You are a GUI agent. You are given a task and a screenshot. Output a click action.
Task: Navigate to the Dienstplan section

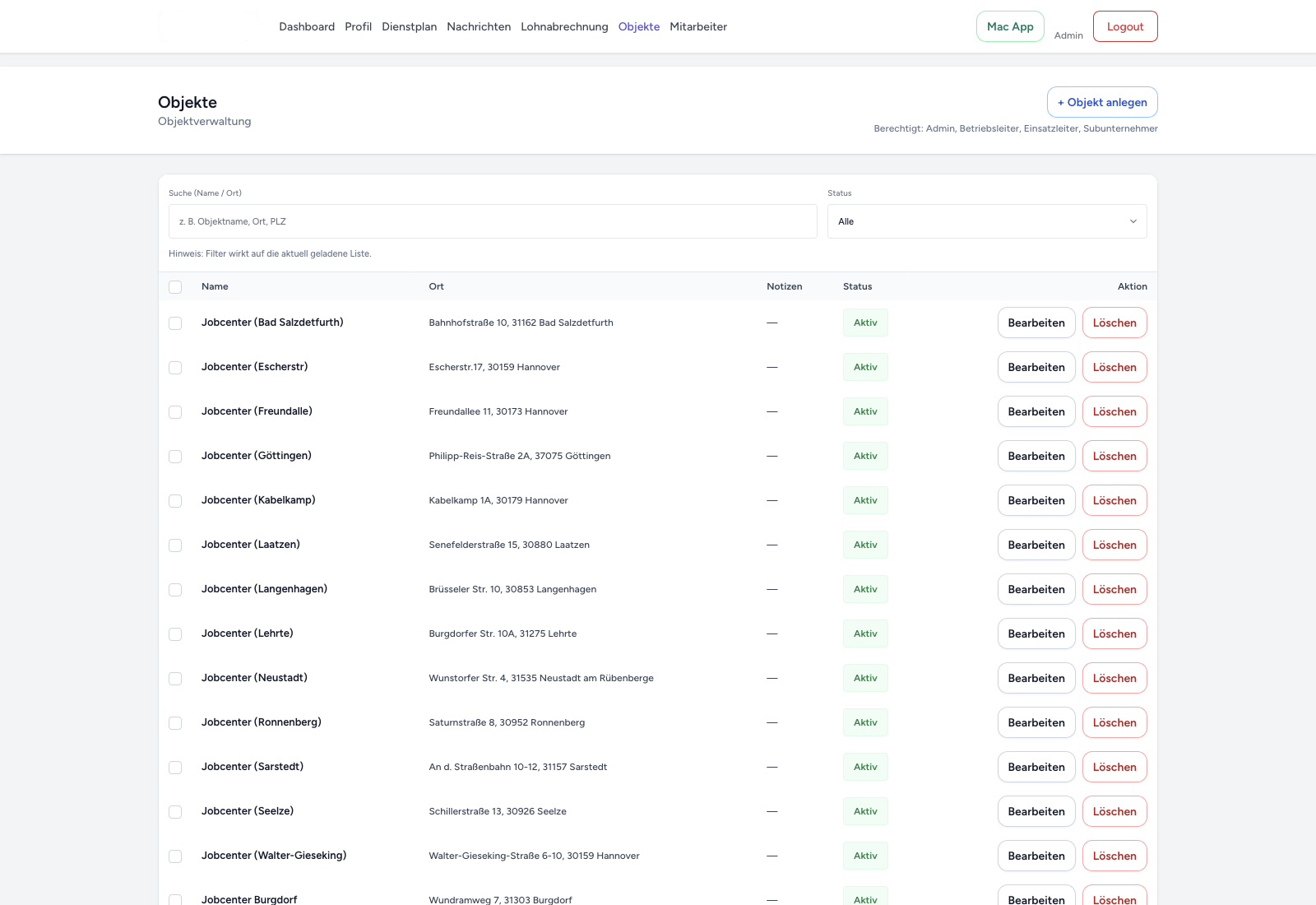tap(409, 26)
